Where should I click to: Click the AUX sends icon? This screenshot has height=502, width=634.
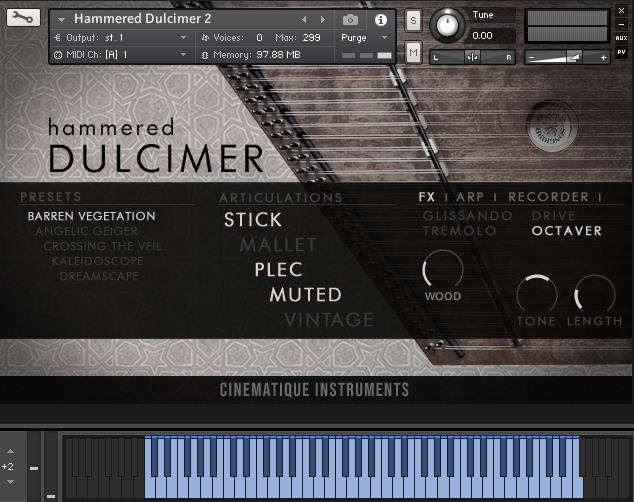pos(621,37)
